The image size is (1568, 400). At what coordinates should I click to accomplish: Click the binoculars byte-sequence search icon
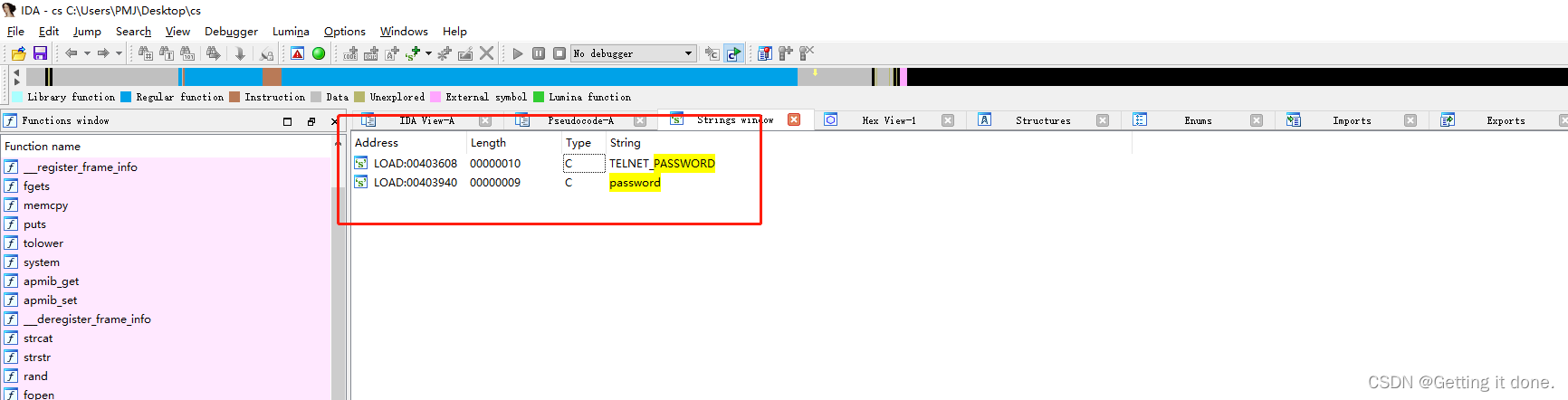point(187,53)
